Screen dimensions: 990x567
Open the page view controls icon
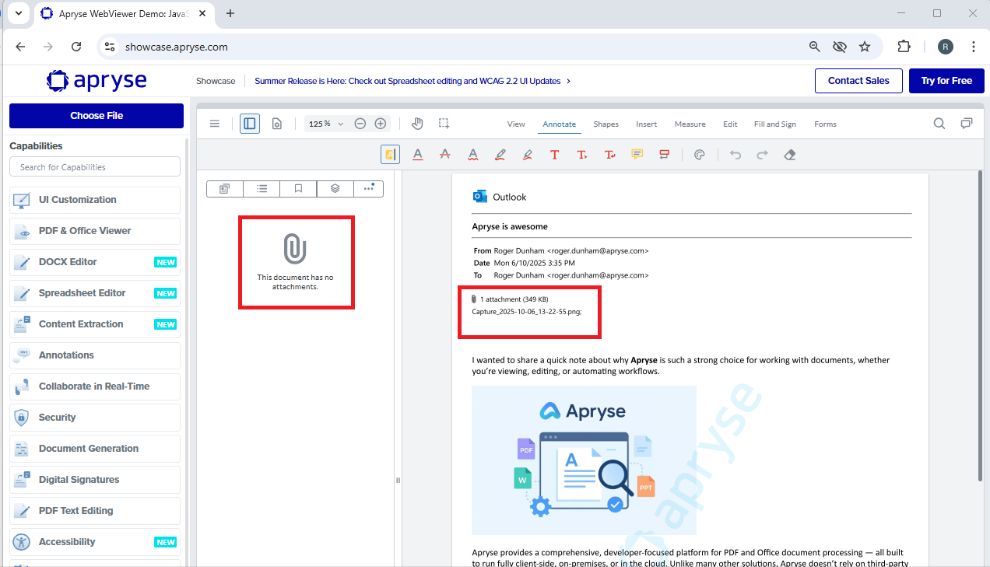click(x=277, y=124)
